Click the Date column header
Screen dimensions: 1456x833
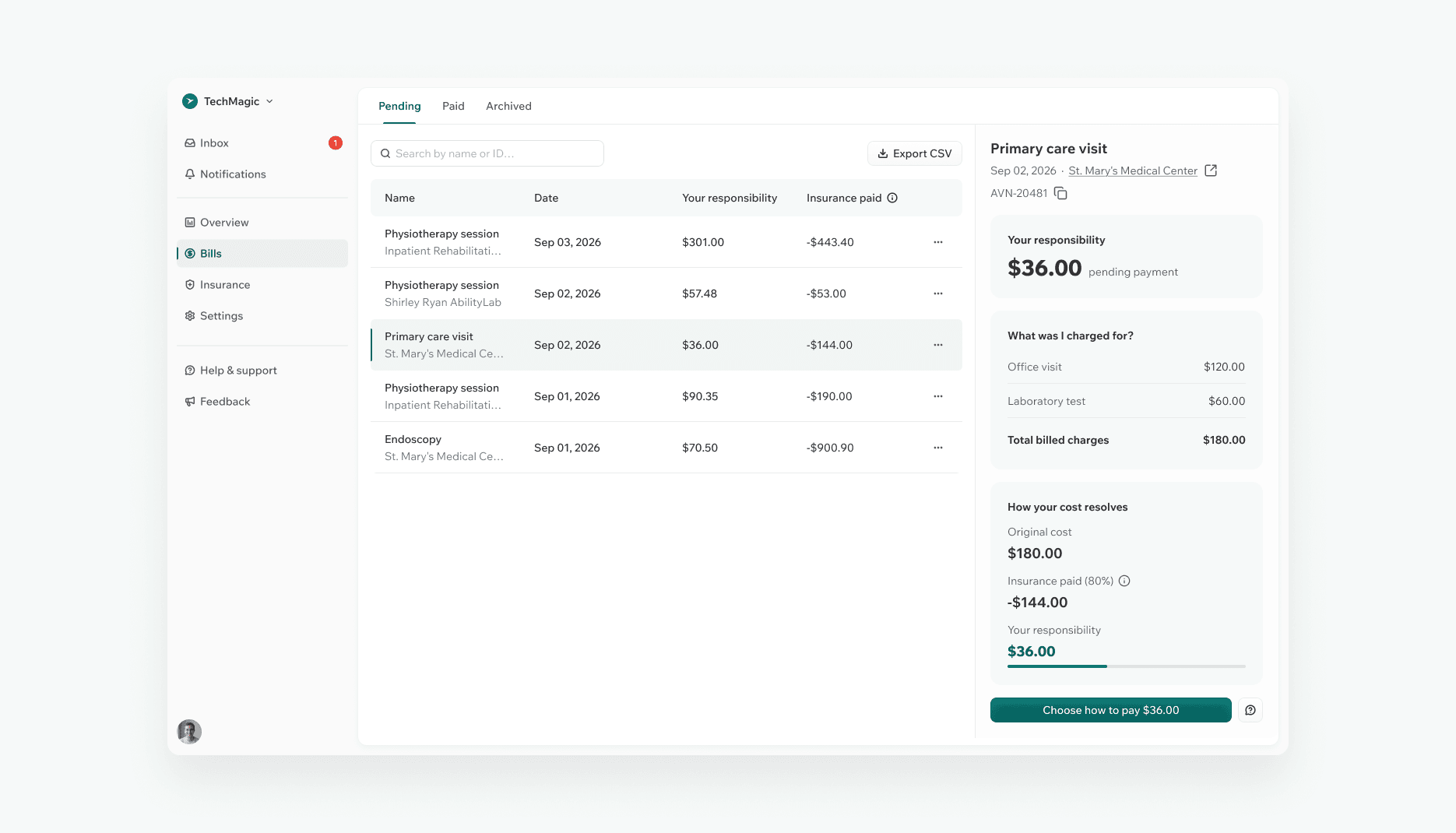546,198
